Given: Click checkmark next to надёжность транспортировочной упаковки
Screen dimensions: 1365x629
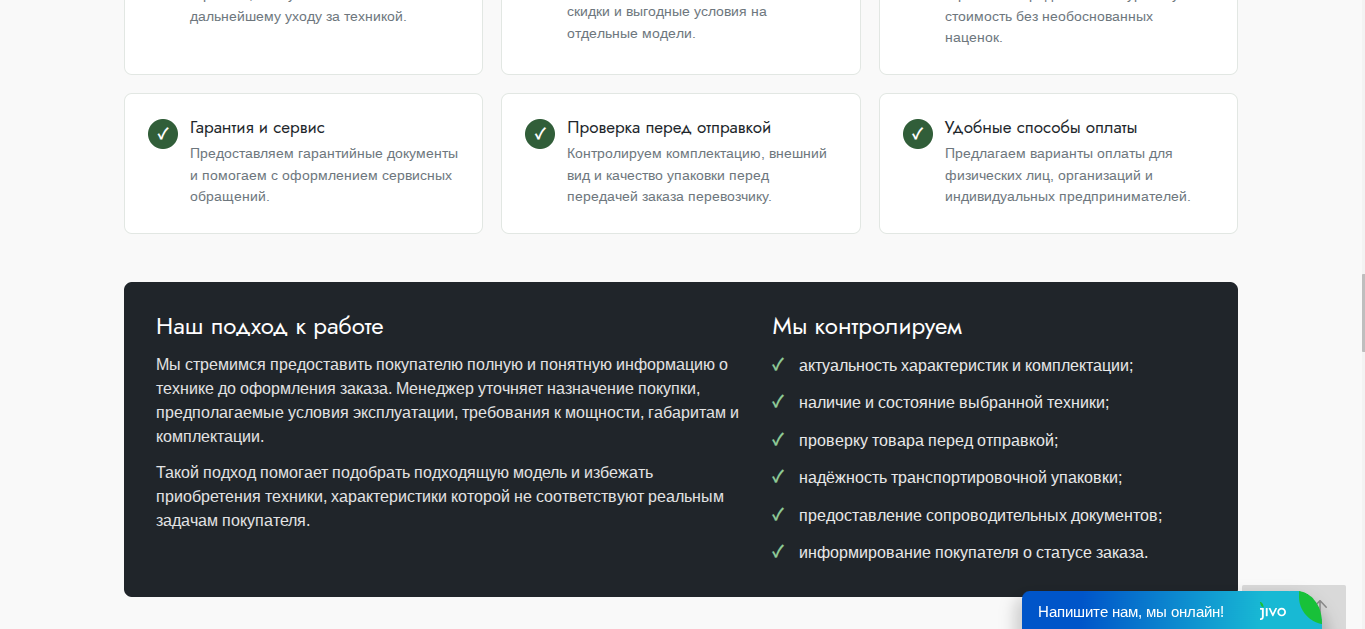Looking at the screenshot, I should [777, 477].
